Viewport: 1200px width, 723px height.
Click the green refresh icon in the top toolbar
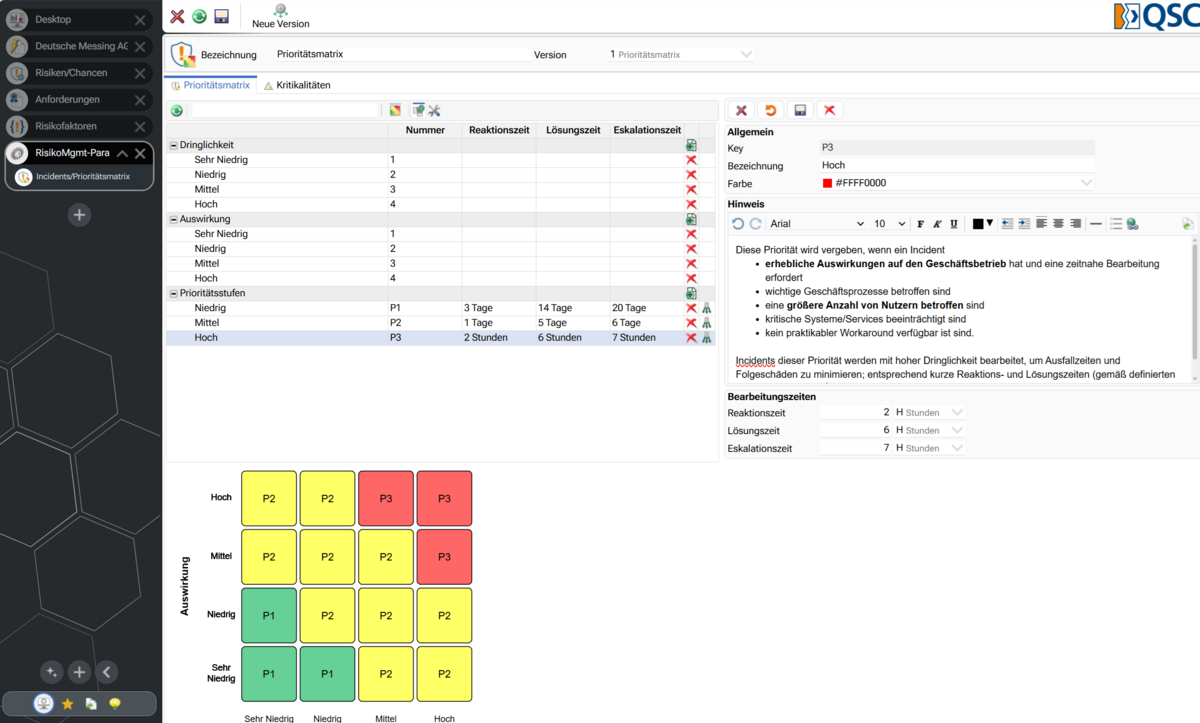click(199, 16)
